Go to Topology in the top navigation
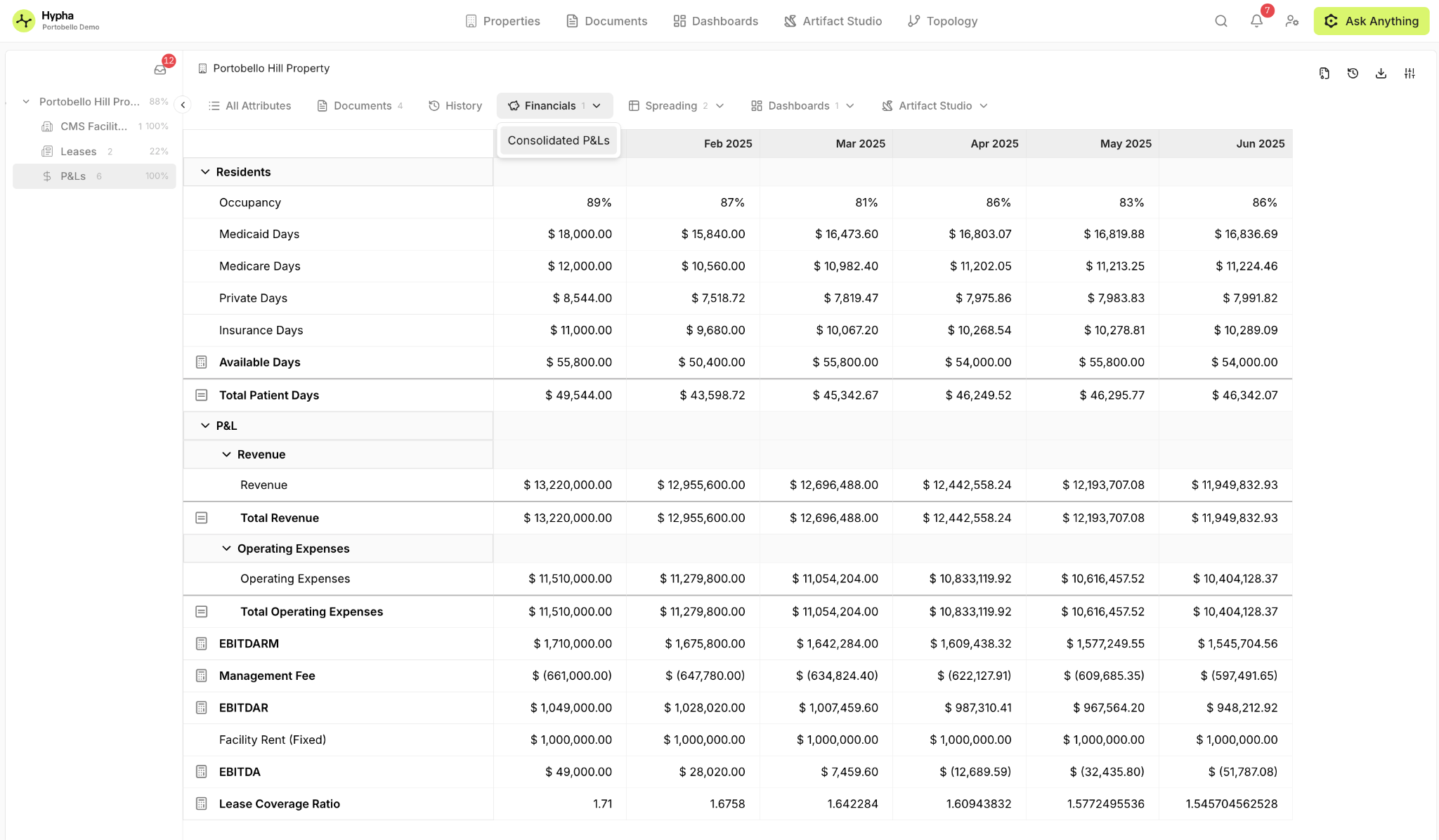The image size is (1439, 840). point(943,21)
